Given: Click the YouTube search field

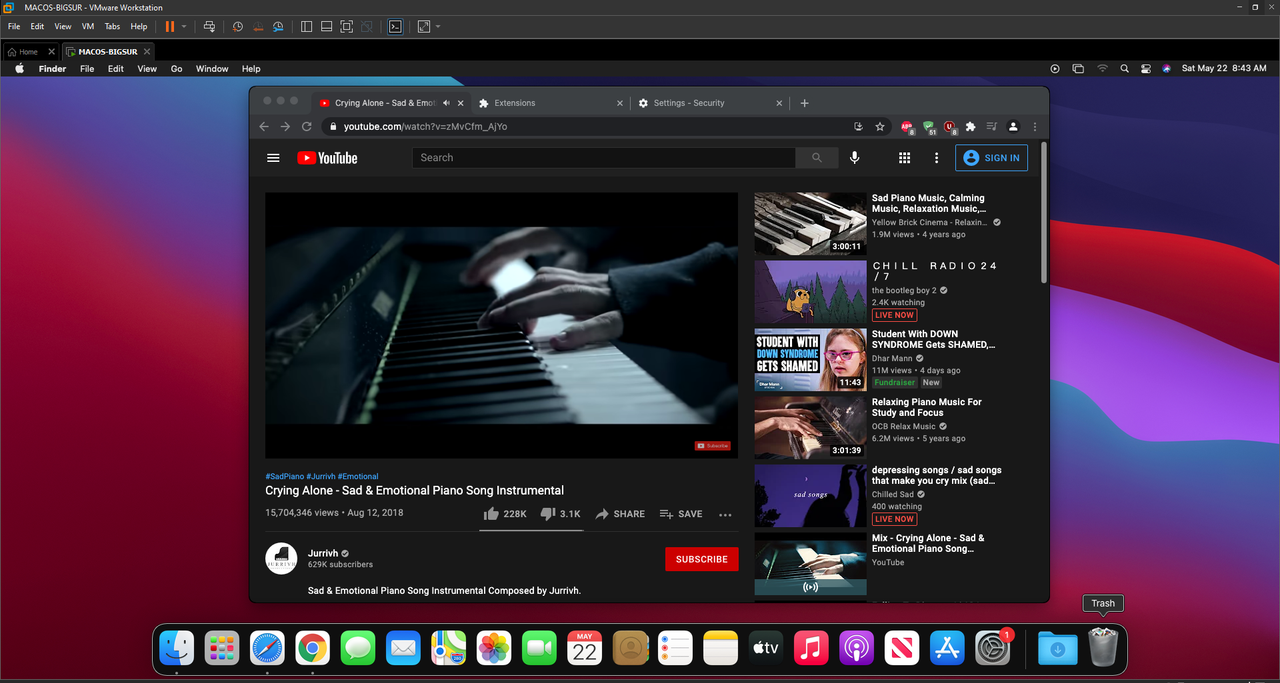Looking at the screenshot, I should pos(604,158).
